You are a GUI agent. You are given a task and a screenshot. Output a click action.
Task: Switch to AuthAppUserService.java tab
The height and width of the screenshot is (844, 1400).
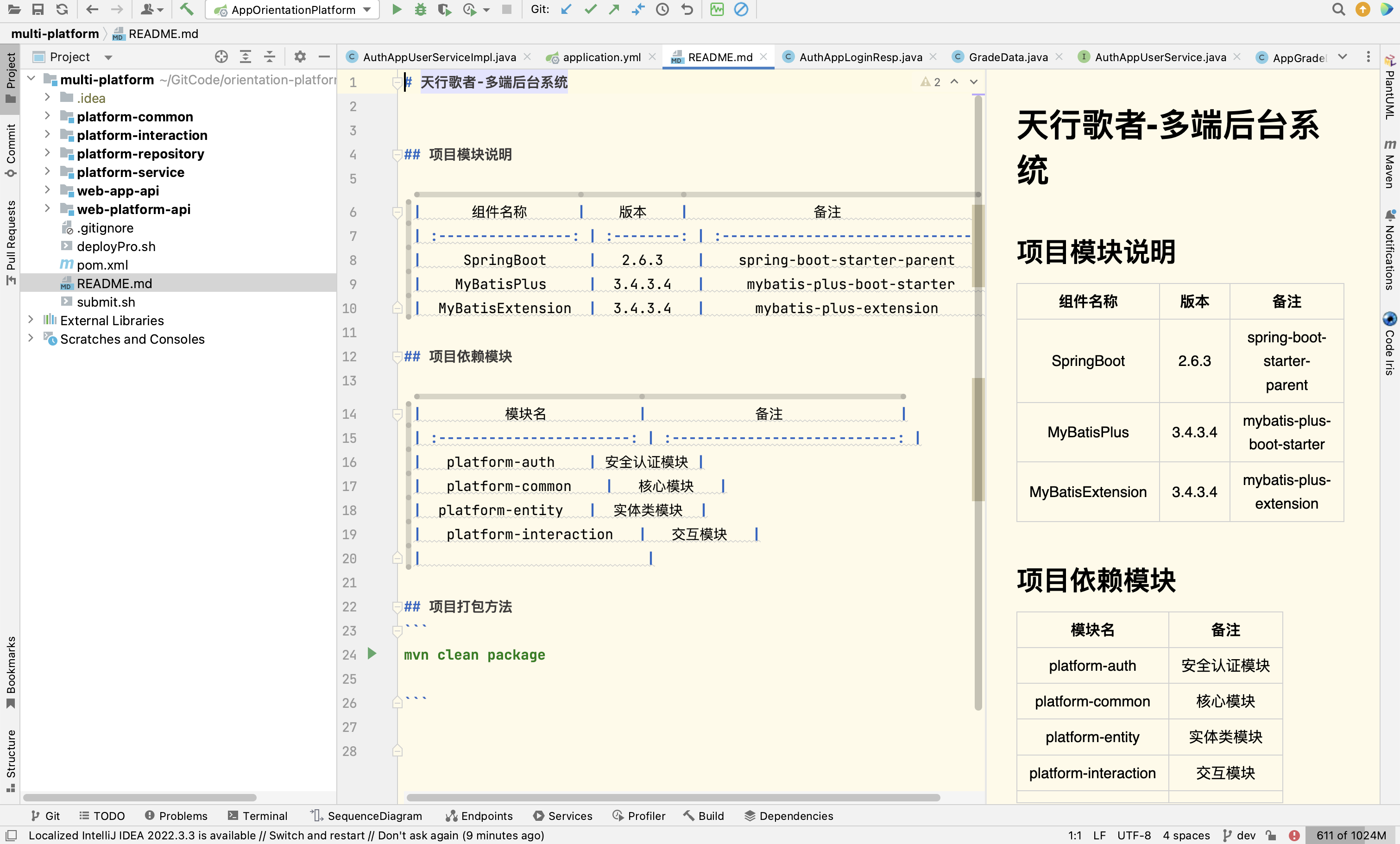coord(1159,57)
